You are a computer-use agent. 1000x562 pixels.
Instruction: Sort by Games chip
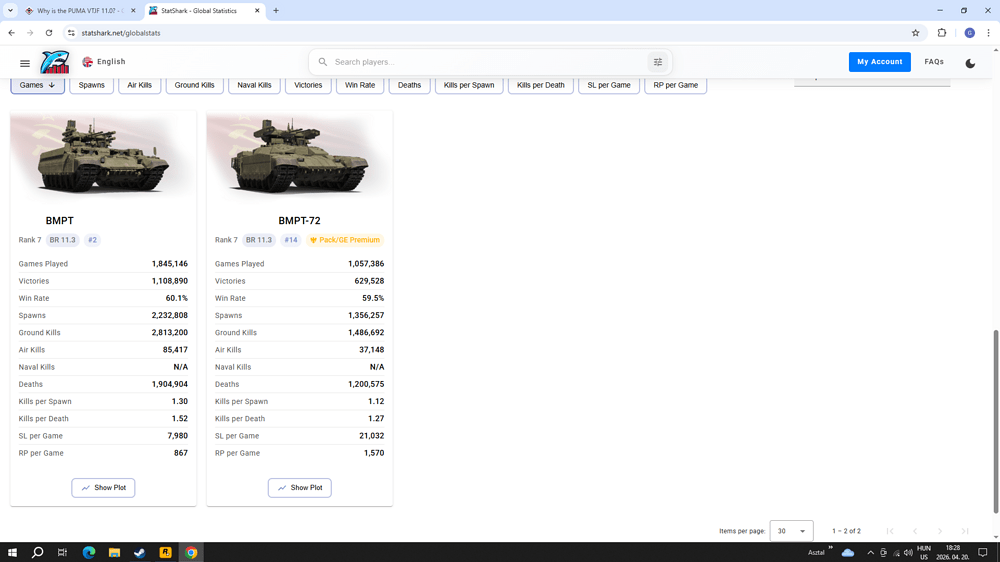click(x=38, y=85)
